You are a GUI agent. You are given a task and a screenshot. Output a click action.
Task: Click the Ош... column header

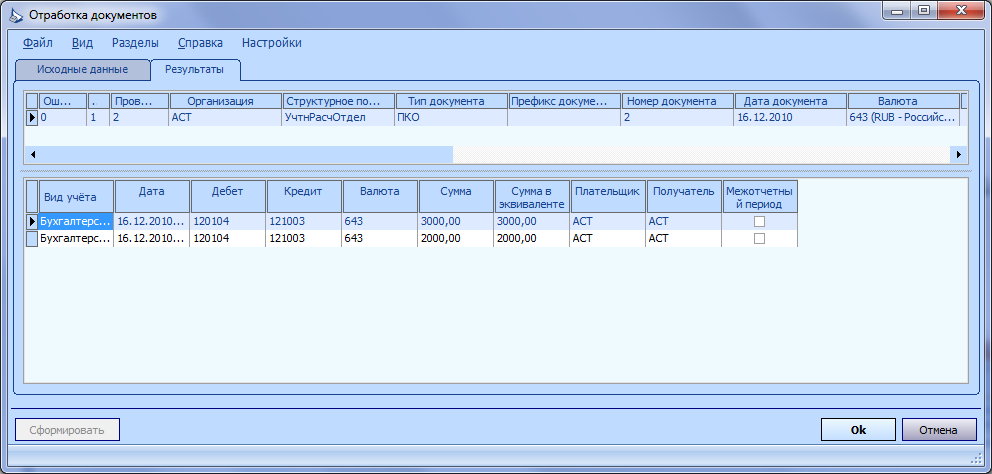click(x=63, y=101)
